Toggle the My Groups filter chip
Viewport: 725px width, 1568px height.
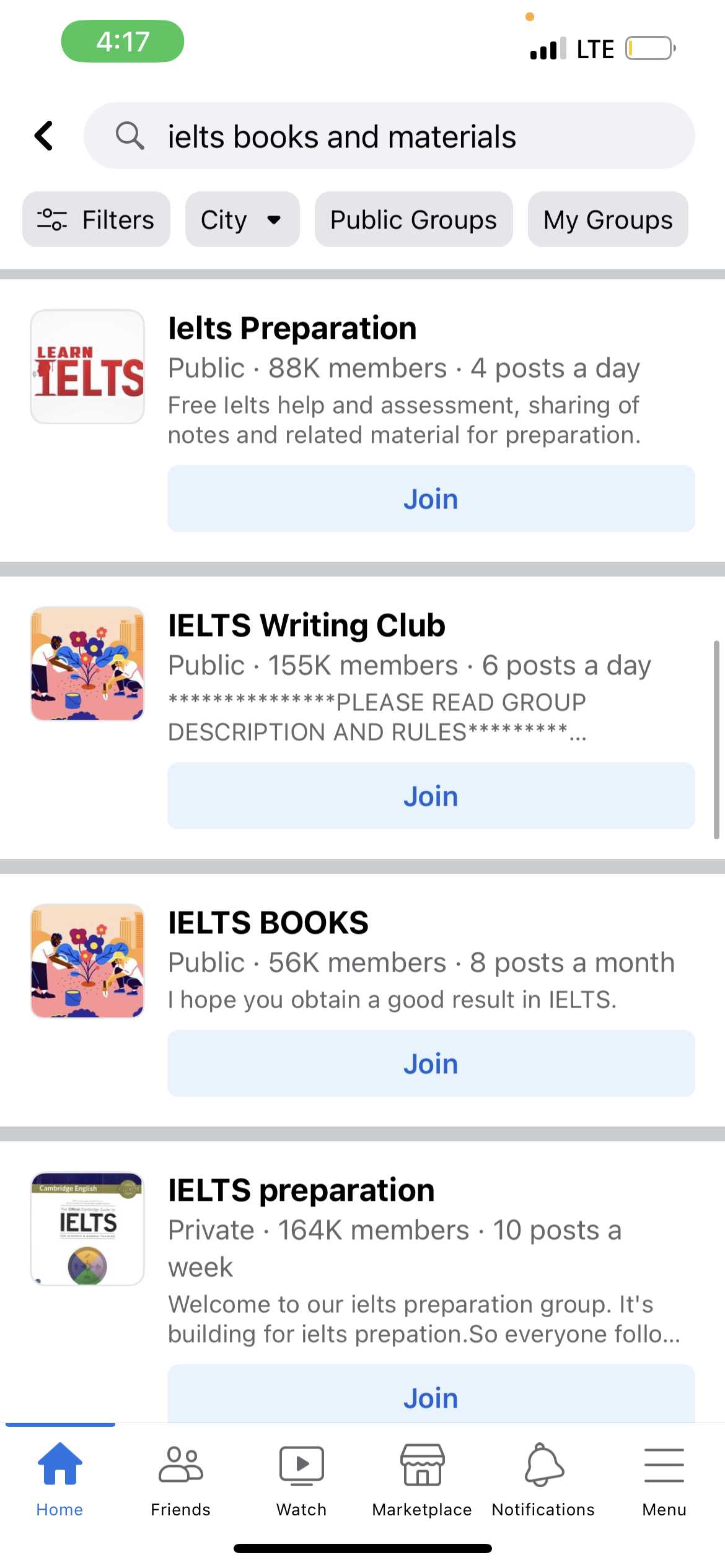(x=608, y=219)
